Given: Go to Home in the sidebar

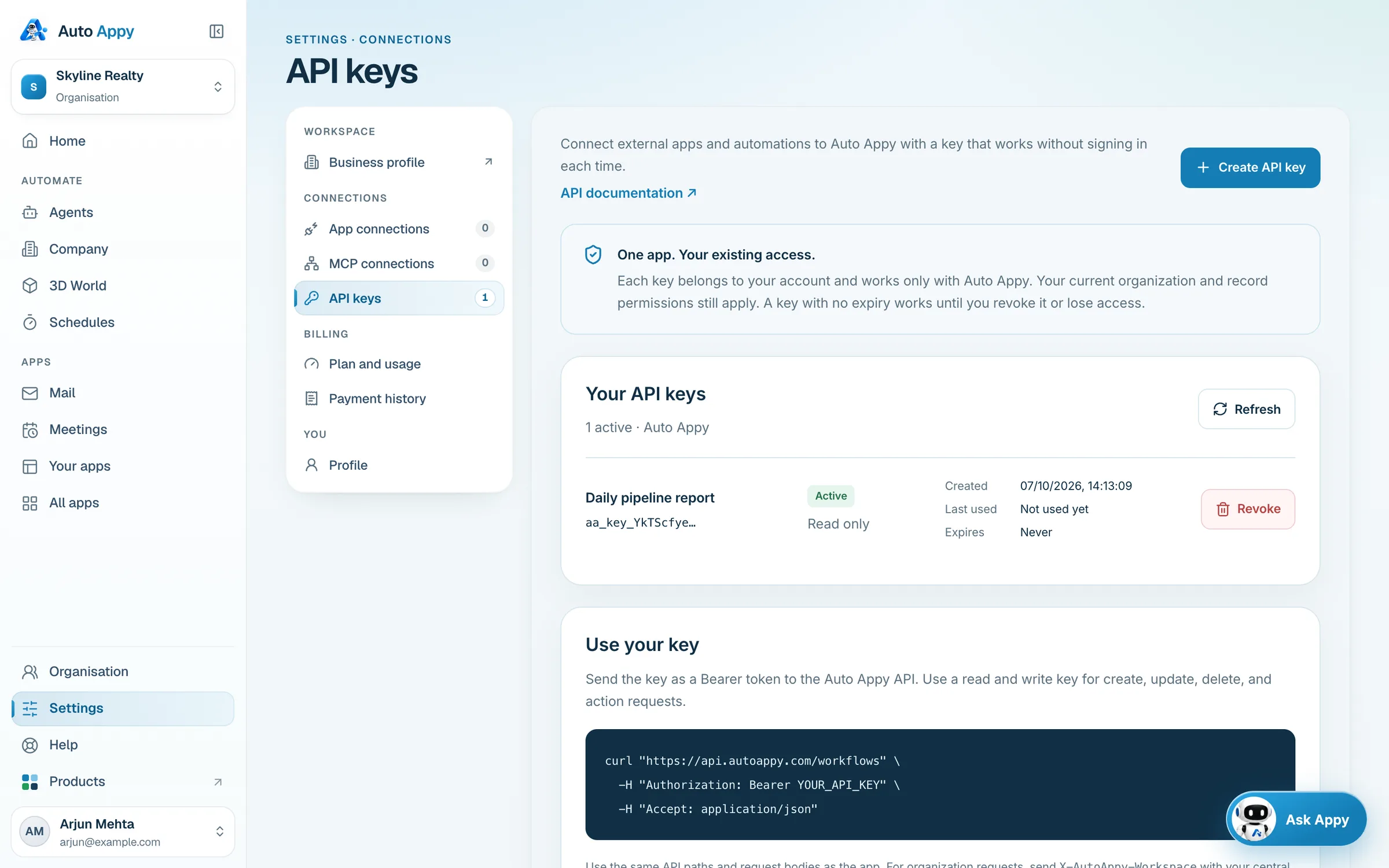Looking at the screenshot, I should coord(123,141).
